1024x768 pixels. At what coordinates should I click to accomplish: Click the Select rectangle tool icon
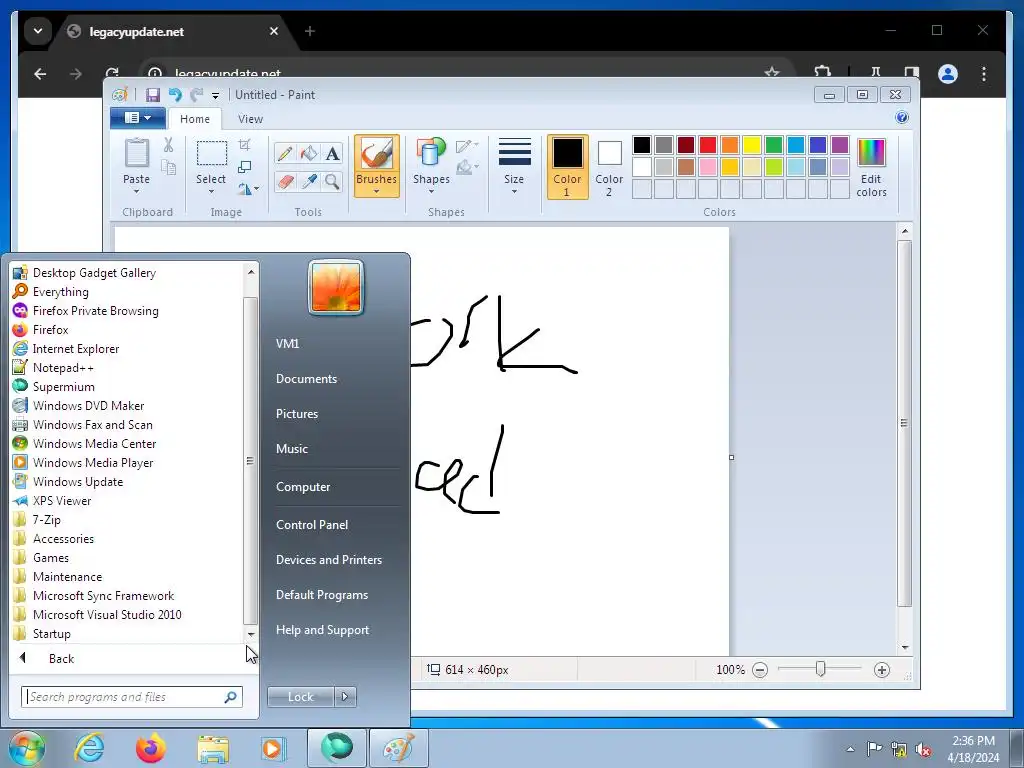click(212, 153)
